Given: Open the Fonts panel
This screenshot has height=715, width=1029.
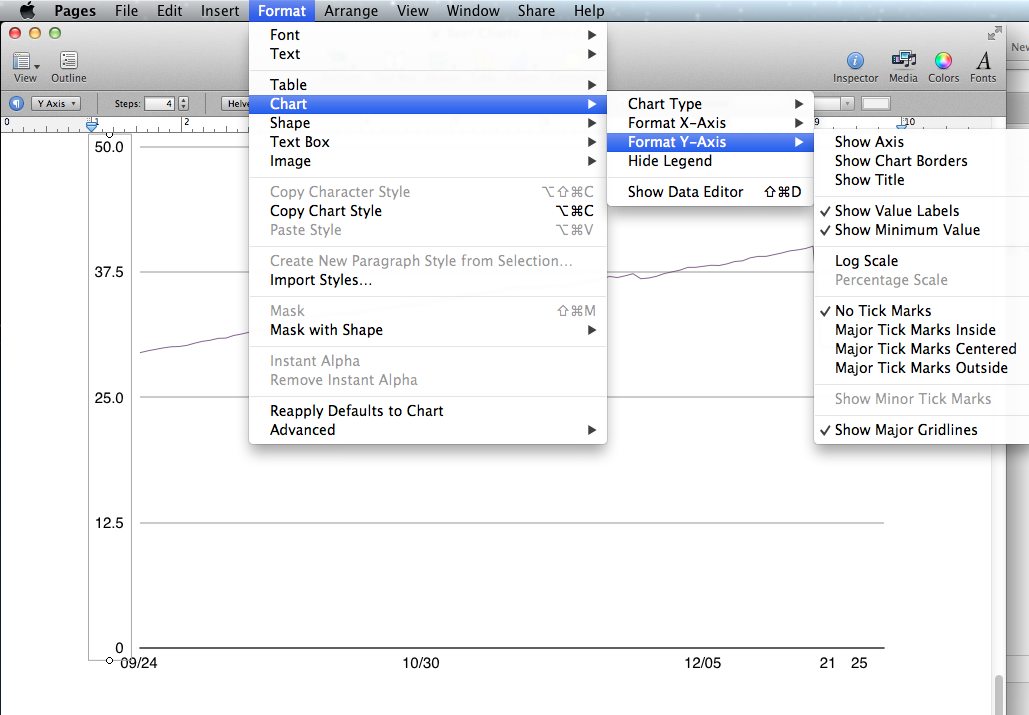Looking at the screenshot, I should (982, 67).
